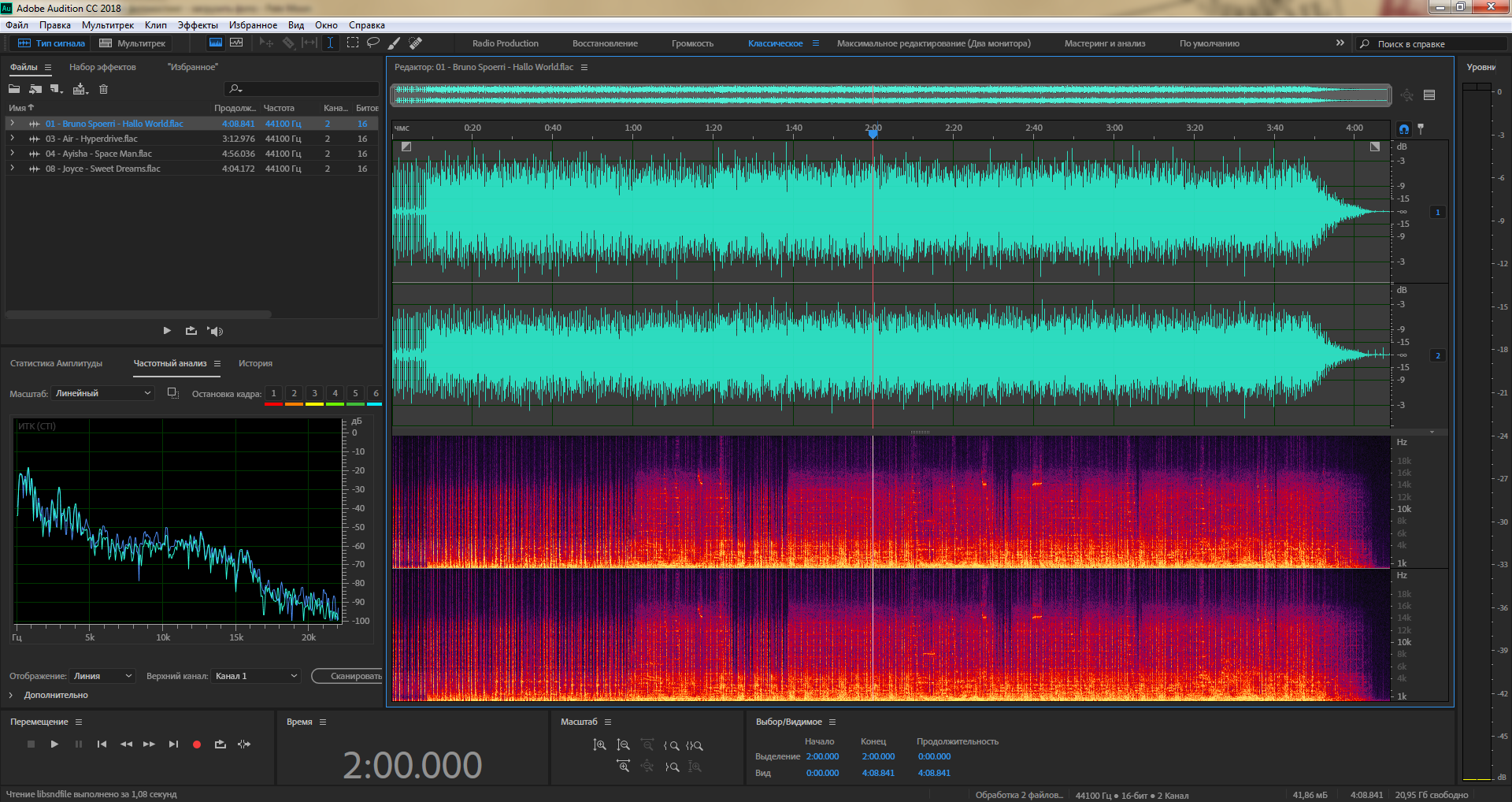The image size is (1512, 802).
Task: Show more workspaces with double chevron
Action: tap(1340, 43)
